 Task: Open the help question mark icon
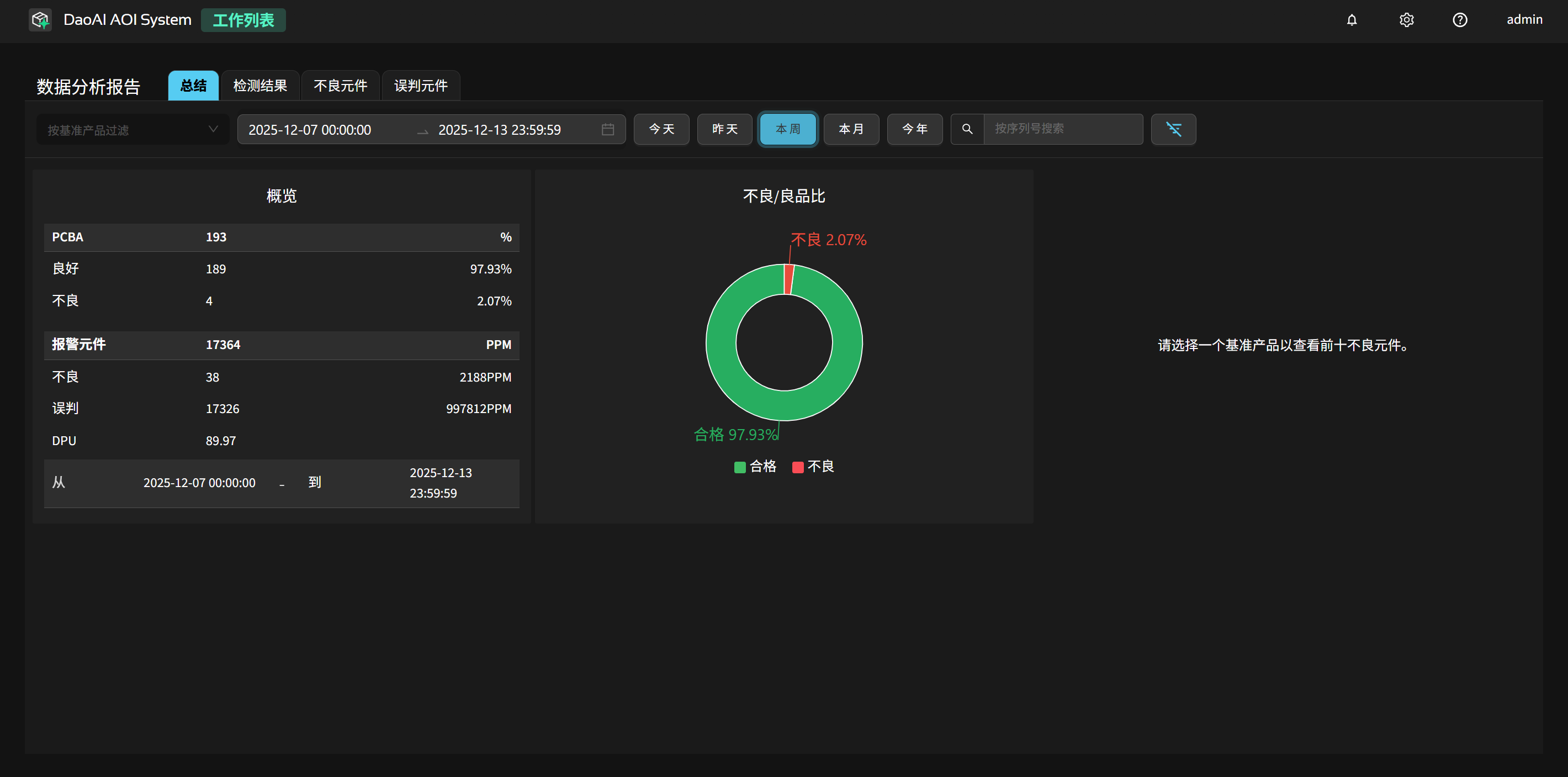click(x=1460, y=20)
